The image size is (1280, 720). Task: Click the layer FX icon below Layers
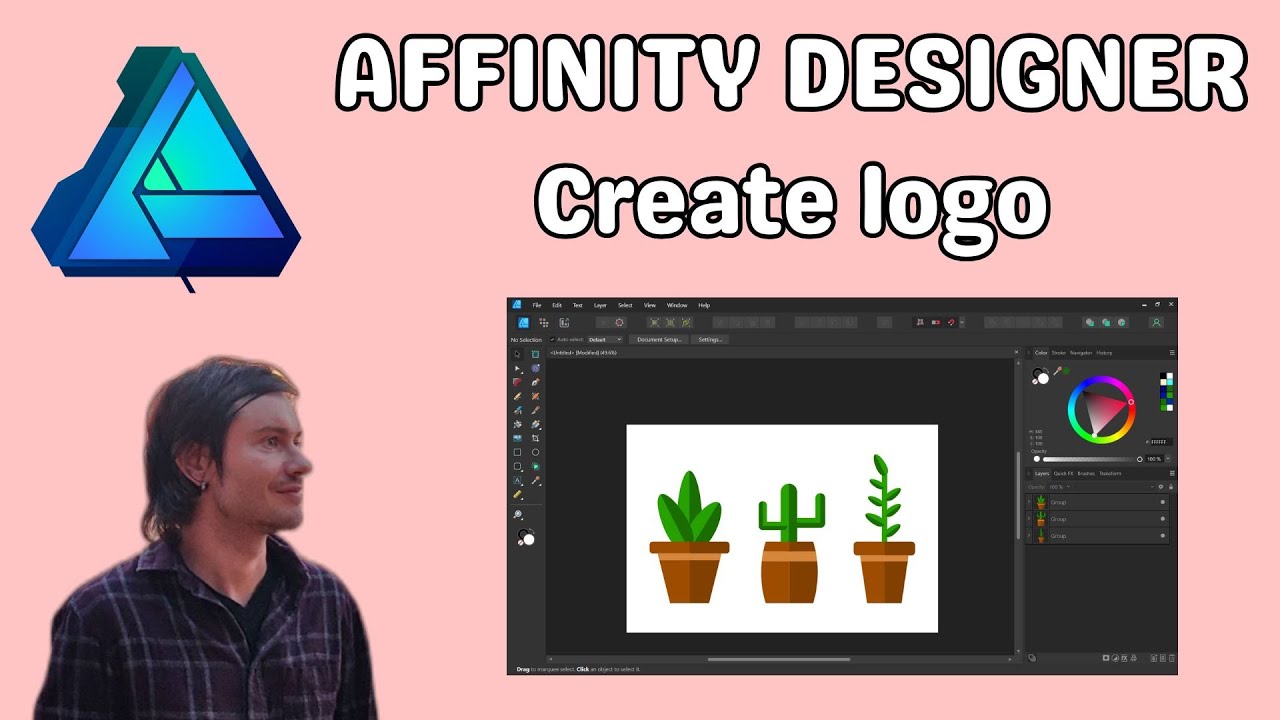point(1124,658)
